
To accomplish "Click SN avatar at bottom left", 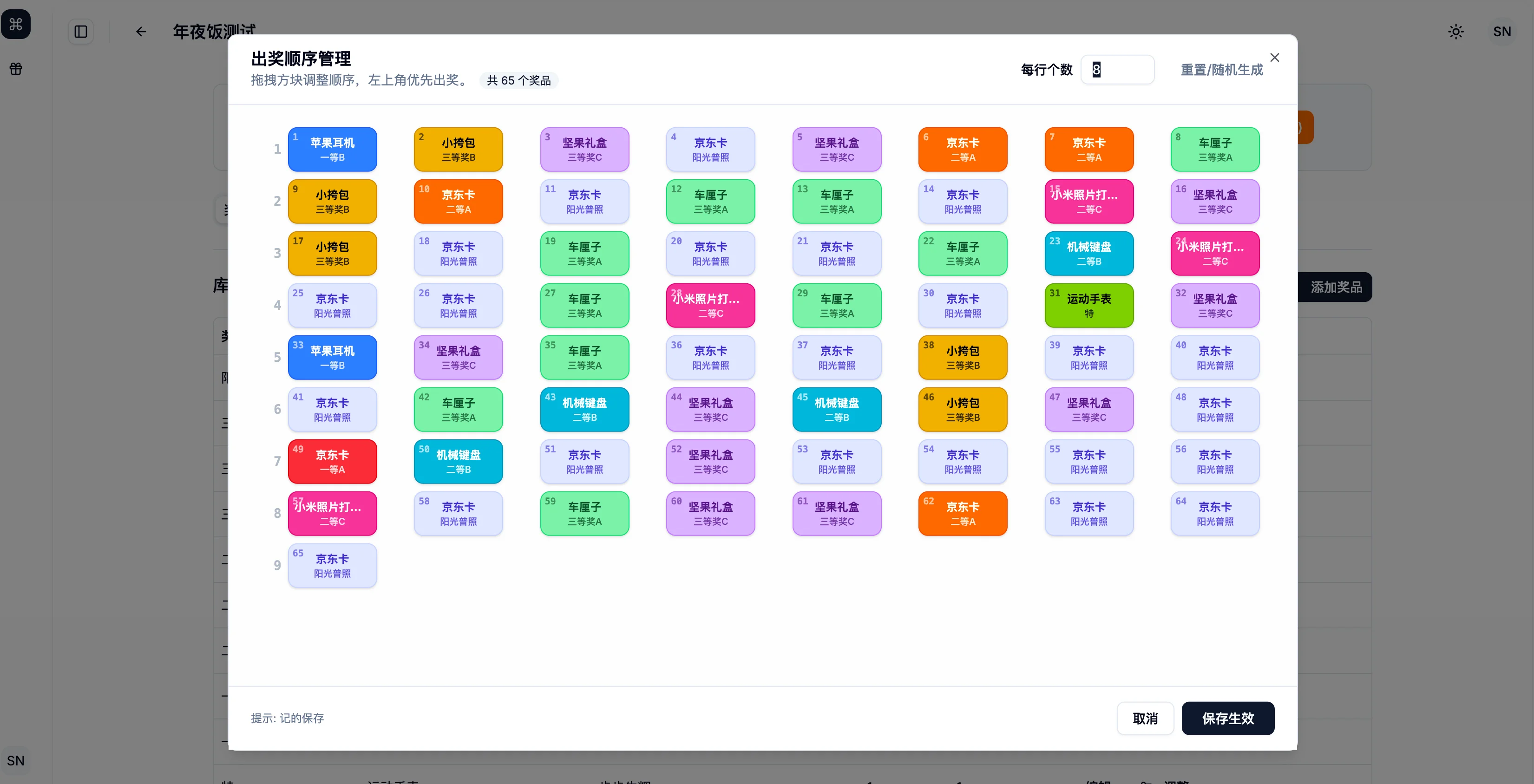I will 16,760.
